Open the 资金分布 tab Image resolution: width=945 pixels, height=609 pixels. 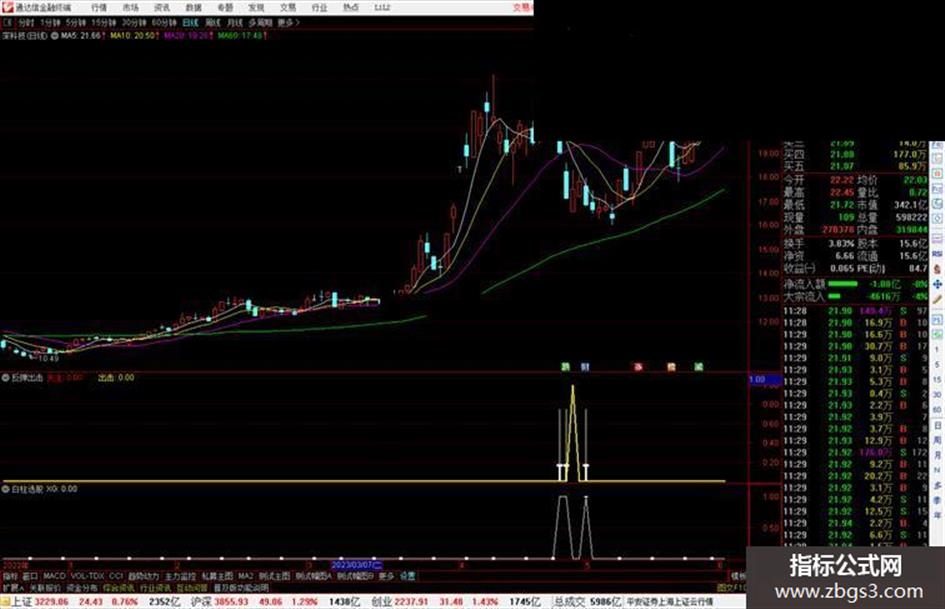(82, 588)
